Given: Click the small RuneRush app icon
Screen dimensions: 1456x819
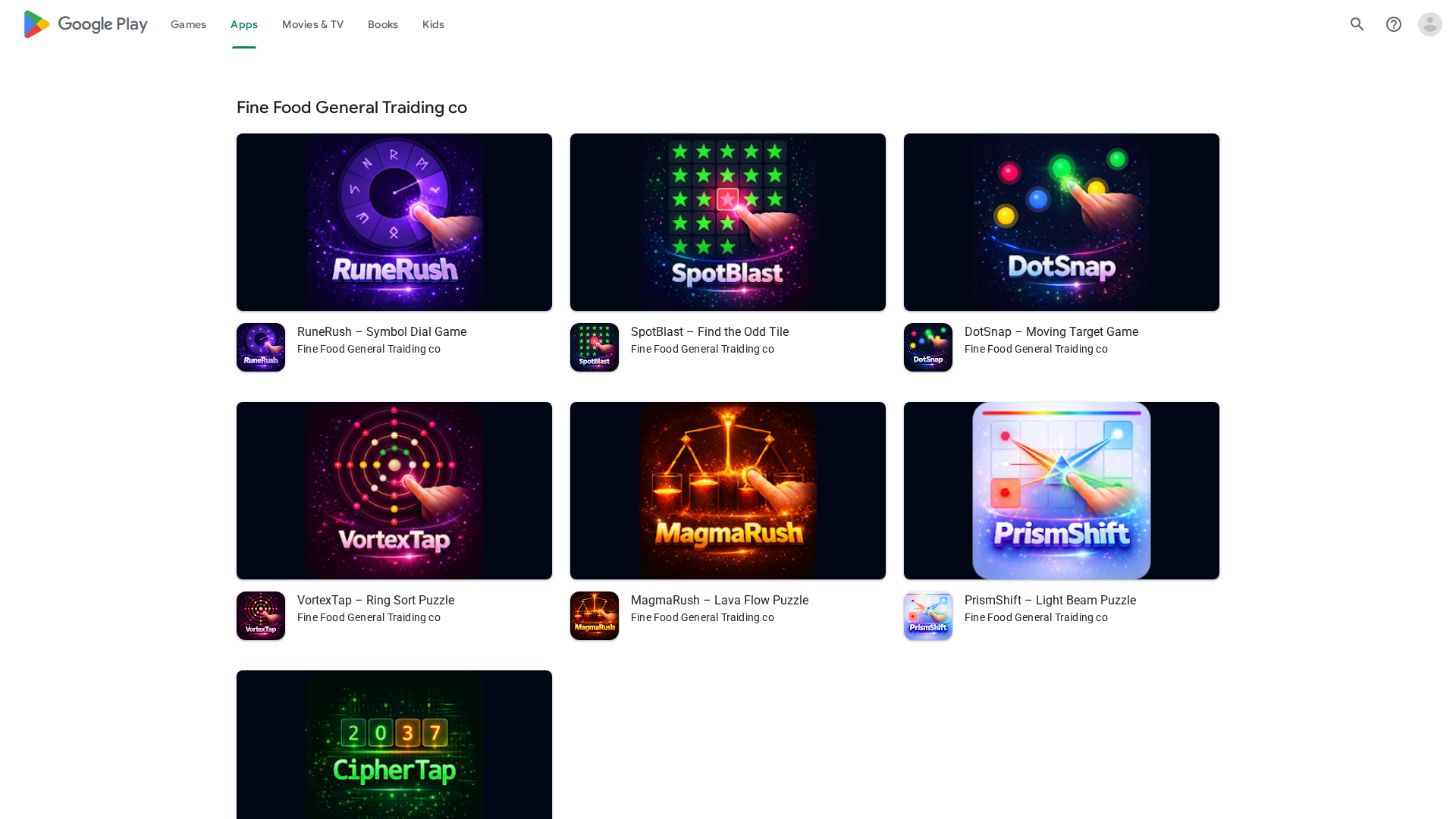Looking at the screenshot, I should tap(261, 347).
